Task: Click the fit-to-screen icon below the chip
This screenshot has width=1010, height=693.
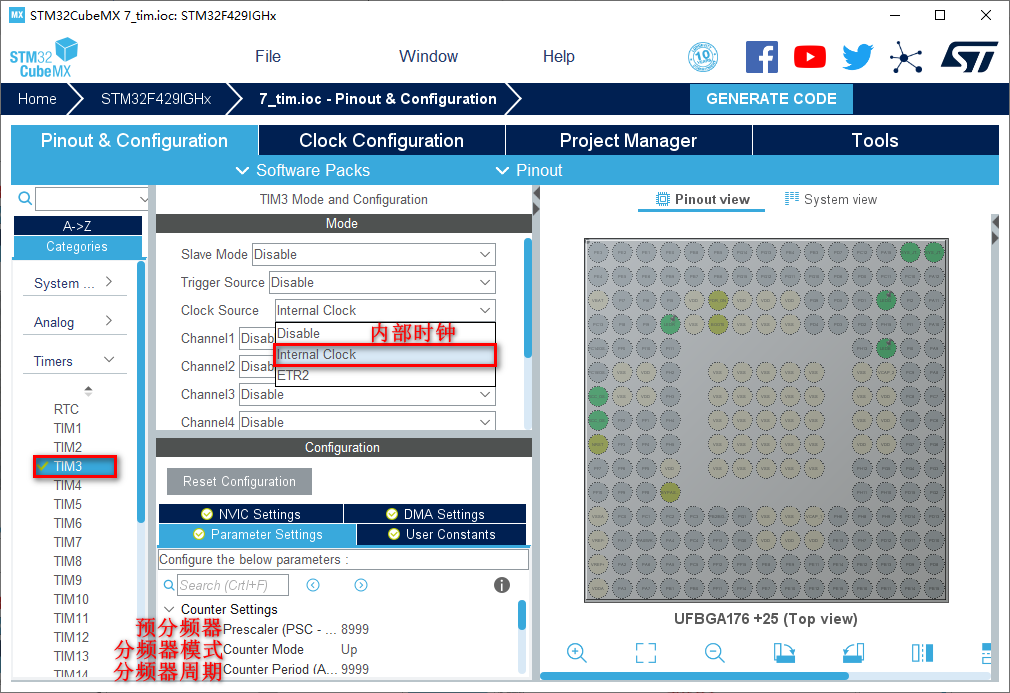Action: click(646, 653)
